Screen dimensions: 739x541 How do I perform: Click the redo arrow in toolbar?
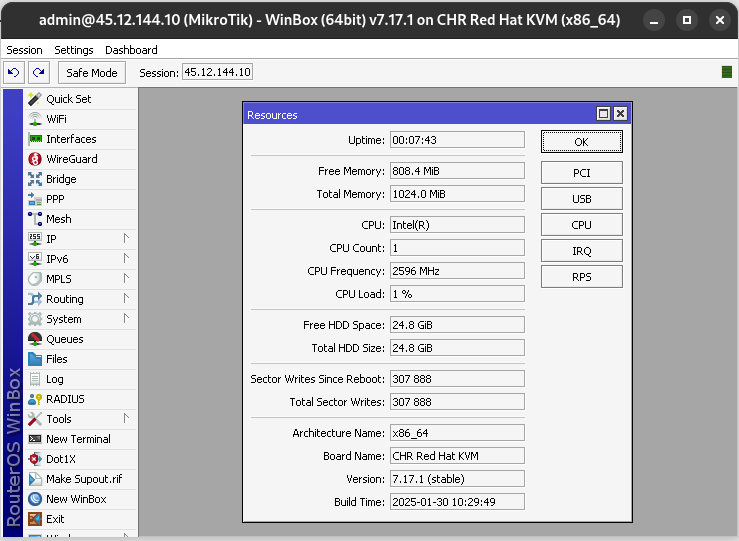point(38,72)
